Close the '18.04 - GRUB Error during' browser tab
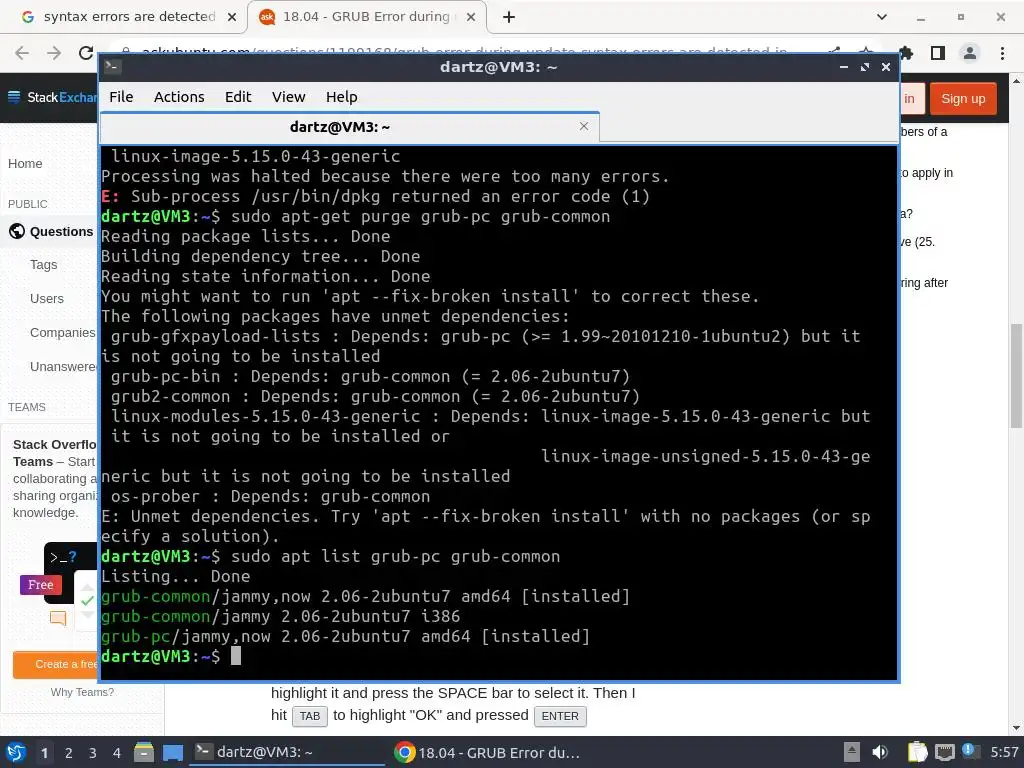The image size is (1024, 768). point(471,17)
